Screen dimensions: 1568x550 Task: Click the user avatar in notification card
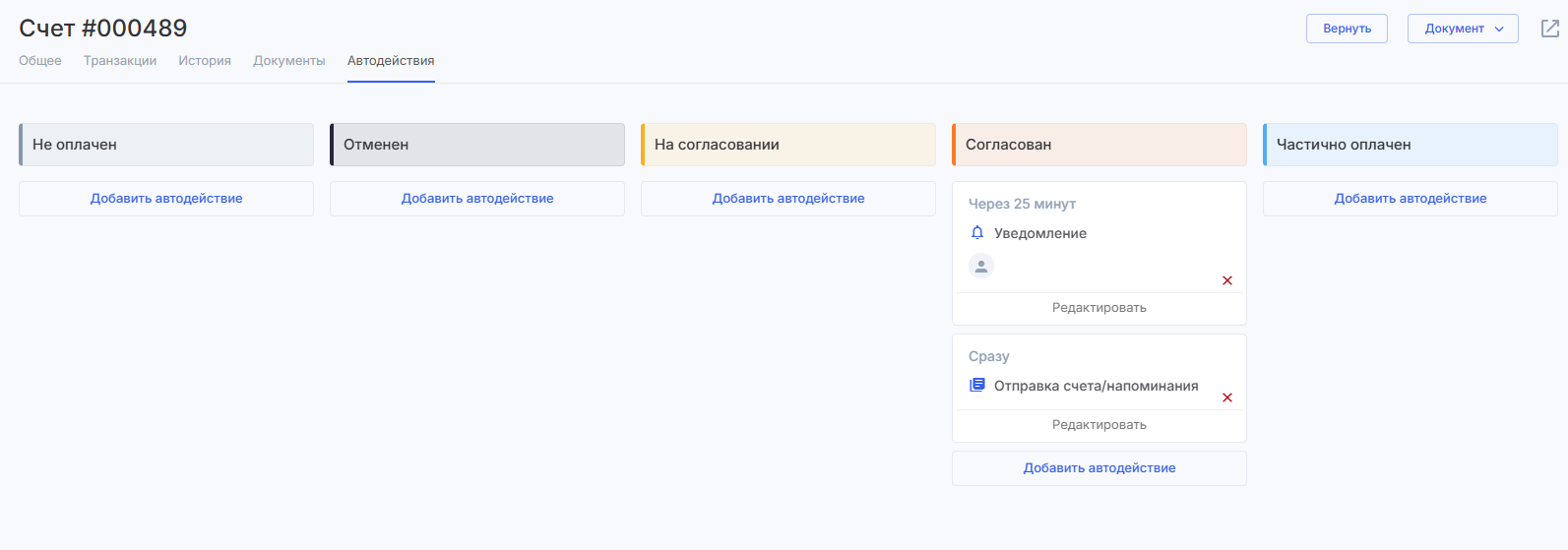click(981, 266)
